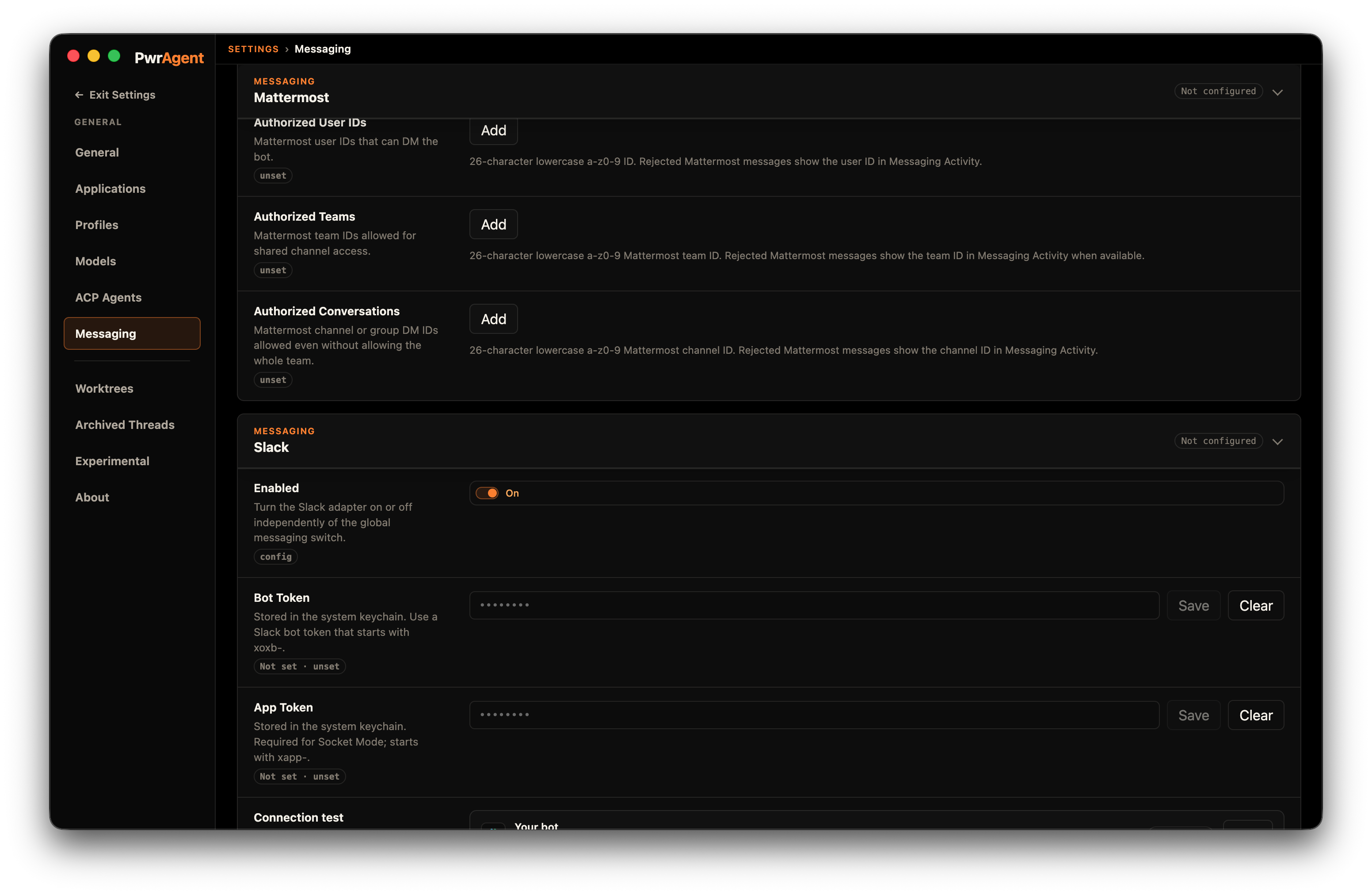
Task: Click the unset tag under Authorized Conversations
Action: [273, 380]
